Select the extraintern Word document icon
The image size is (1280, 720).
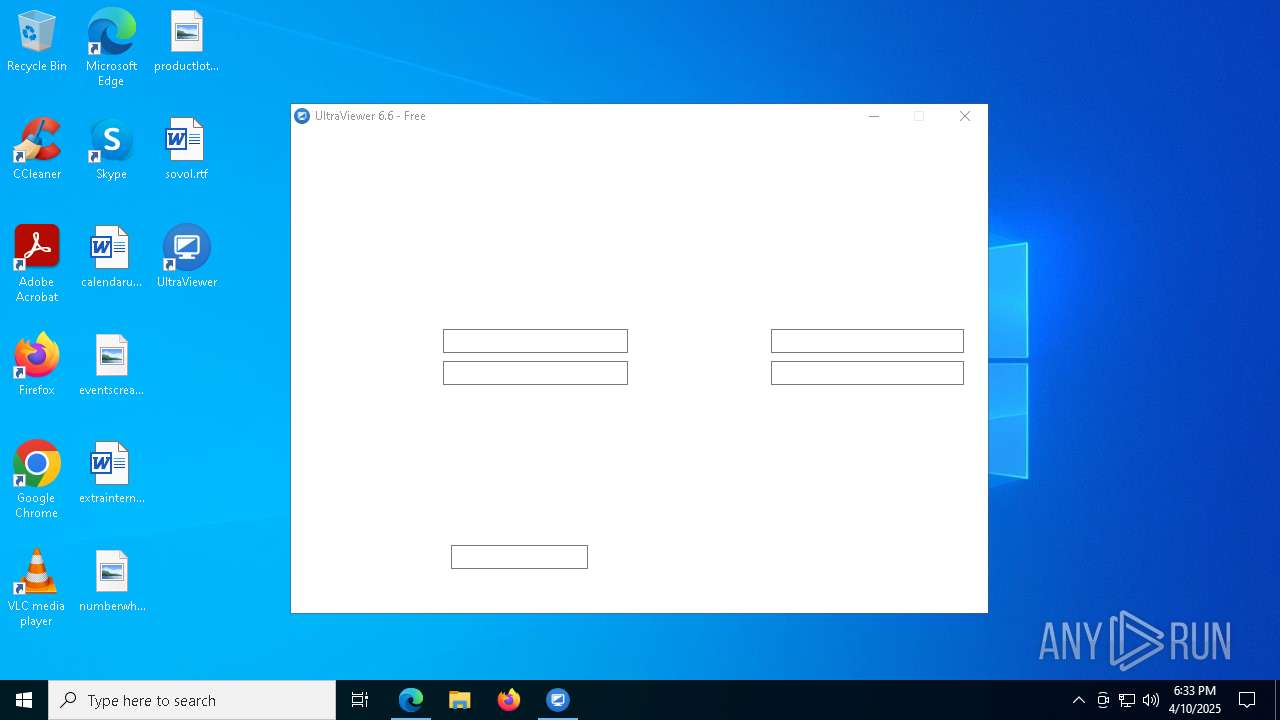pos(111,474)
